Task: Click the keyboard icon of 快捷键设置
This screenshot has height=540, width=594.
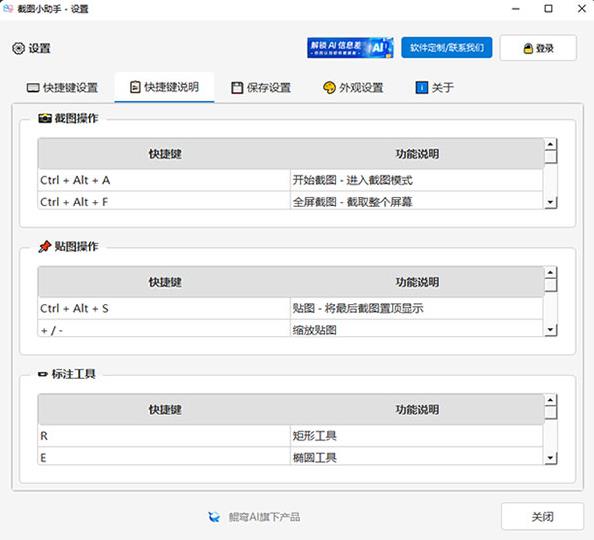Action: pos(33,88)
